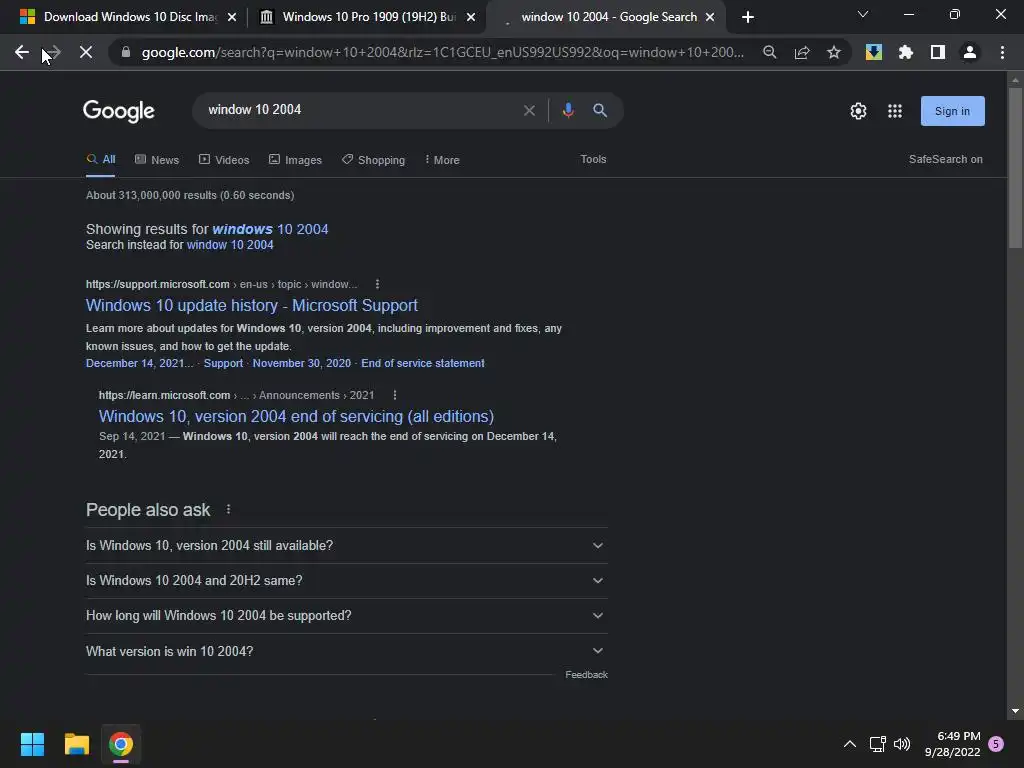Switch to Shopping results
Image resolution: width=1024 pixels, height=768 pixels.
pyautogui.click(x=374, y=159)
